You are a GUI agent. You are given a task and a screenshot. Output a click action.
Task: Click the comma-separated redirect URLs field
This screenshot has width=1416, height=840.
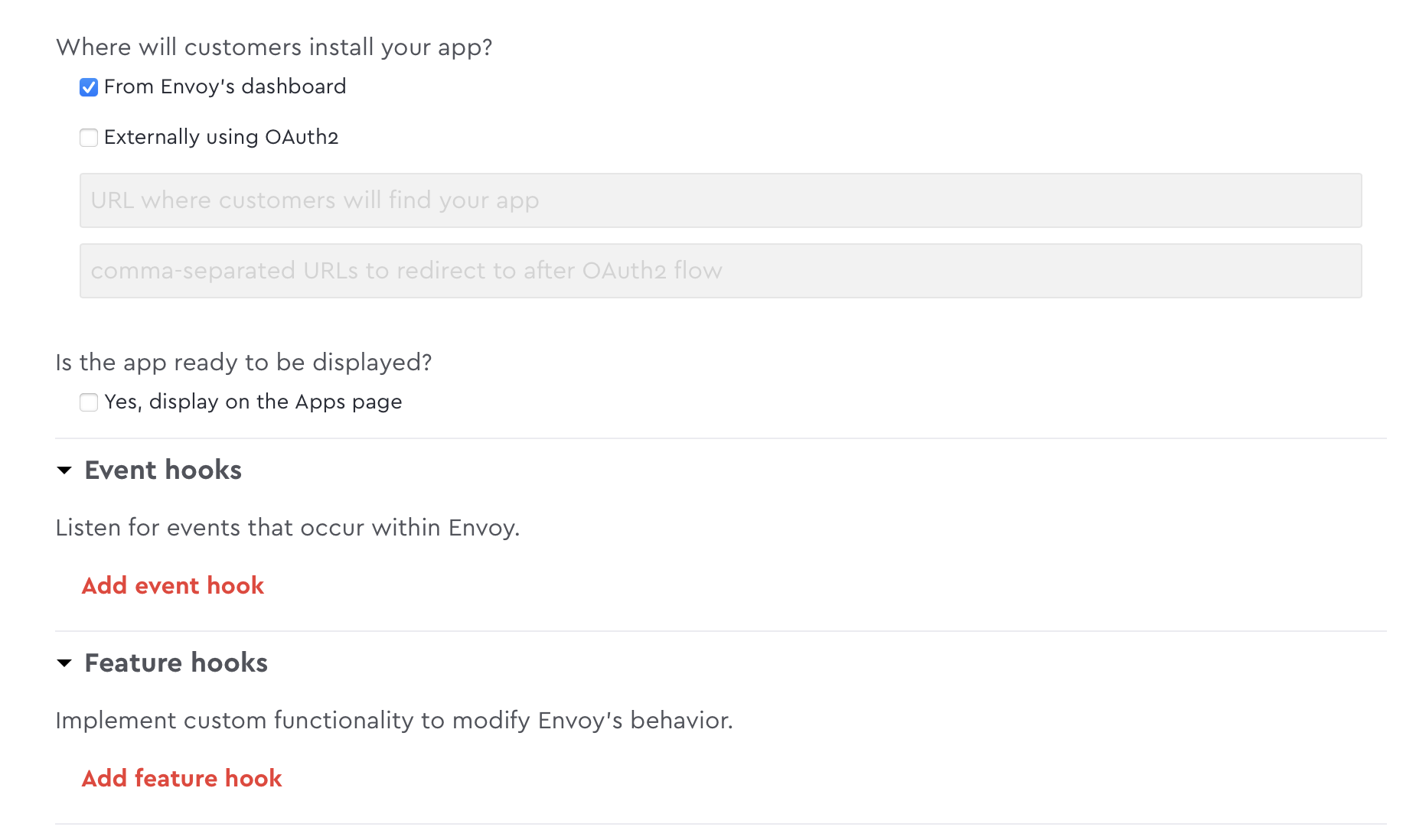coord(719,271)
